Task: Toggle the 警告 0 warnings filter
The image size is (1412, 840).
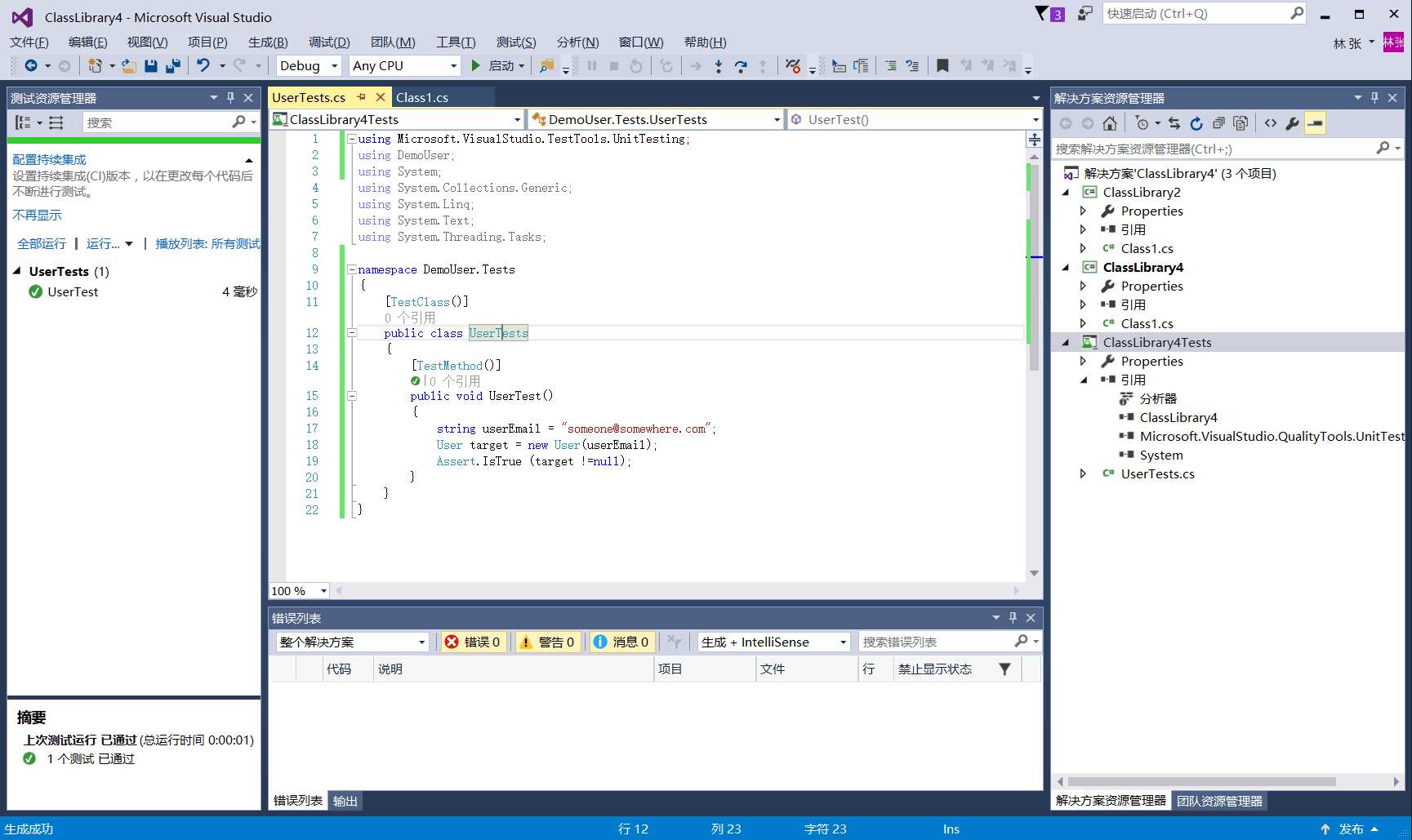Action: pos(547,642)
